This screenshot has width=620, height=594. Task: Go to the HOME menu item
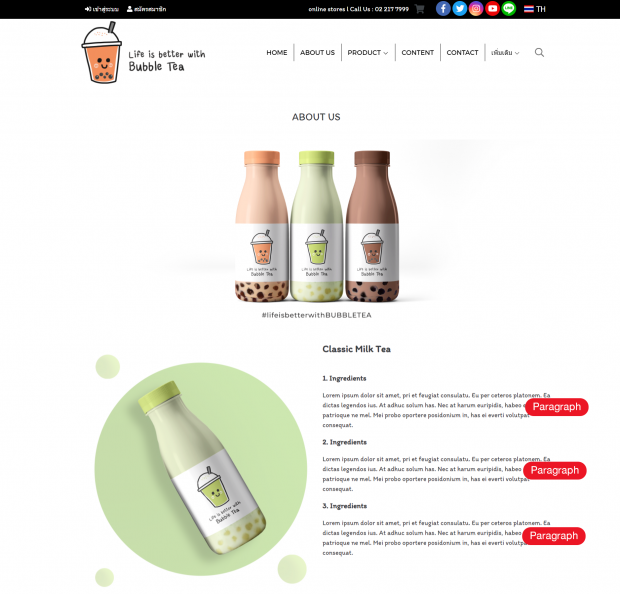click(x=277, y=53)
